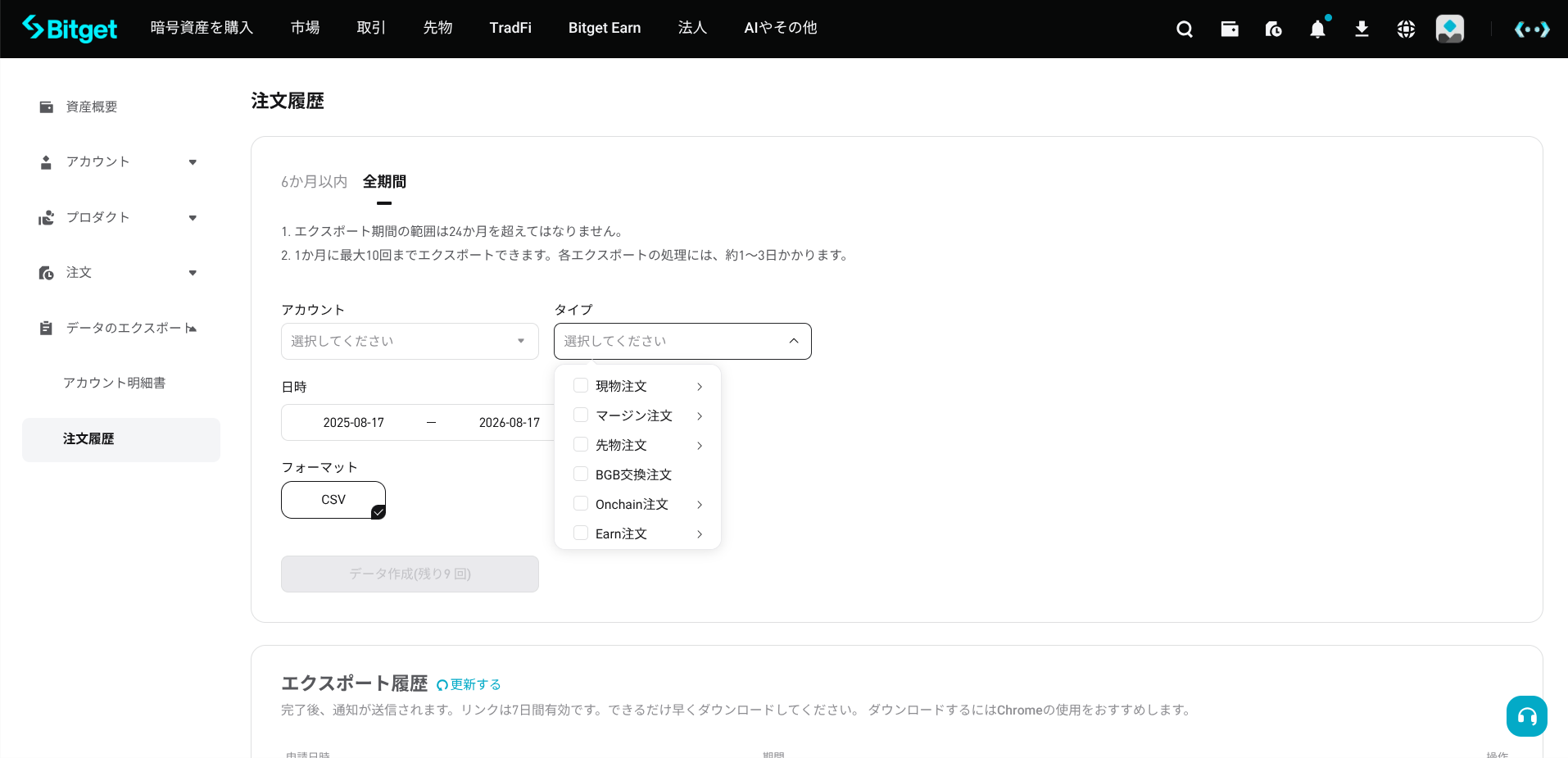Open the 先物 menu
The height and width of the screenshot is (758, 1568).
pos(437,28)
